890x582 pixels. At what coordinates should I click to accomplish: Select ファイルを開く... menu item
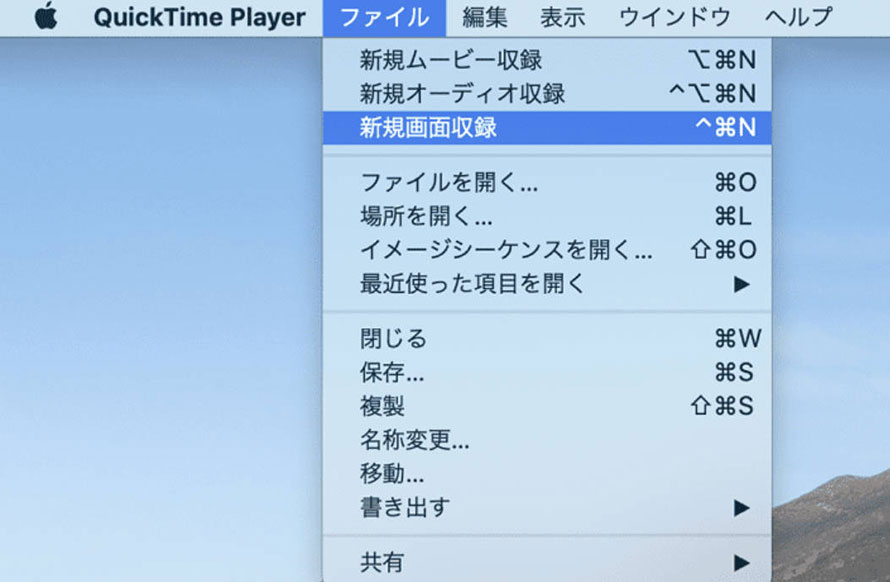(547, 182)
